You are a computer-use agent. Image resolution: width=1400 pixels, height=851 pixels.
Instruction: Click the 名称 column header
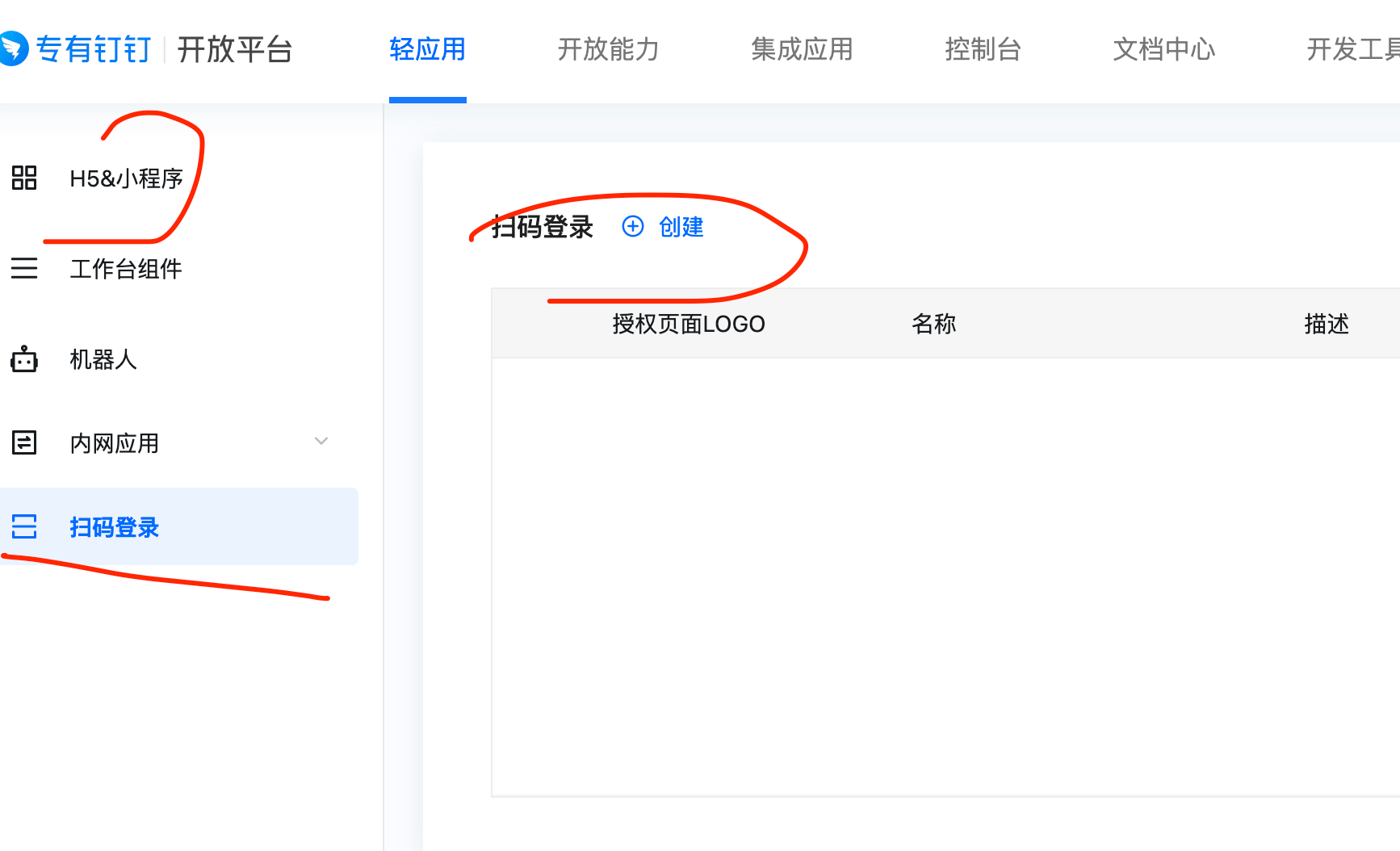(x=933, y=324)
